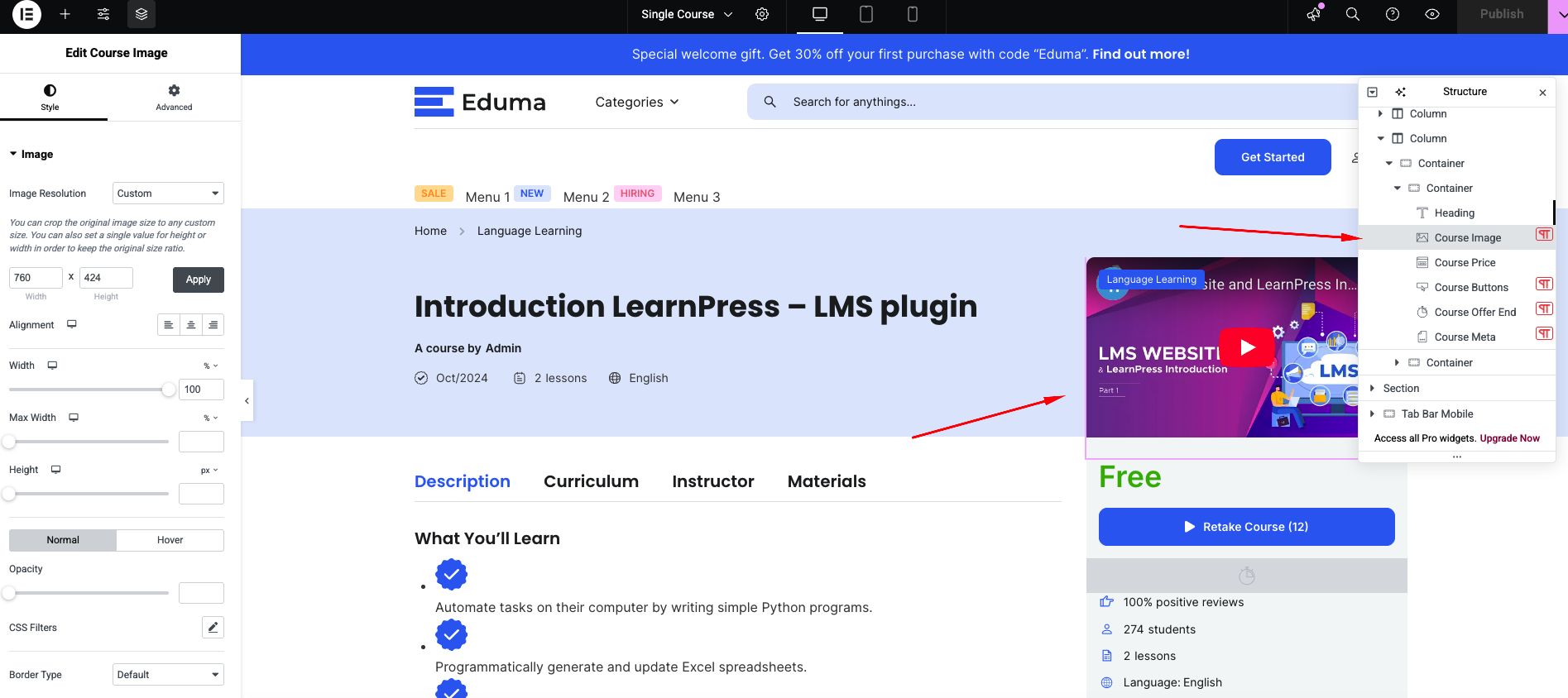
Task: Click the Upgrade Now link
Action: pos(1509,438)
